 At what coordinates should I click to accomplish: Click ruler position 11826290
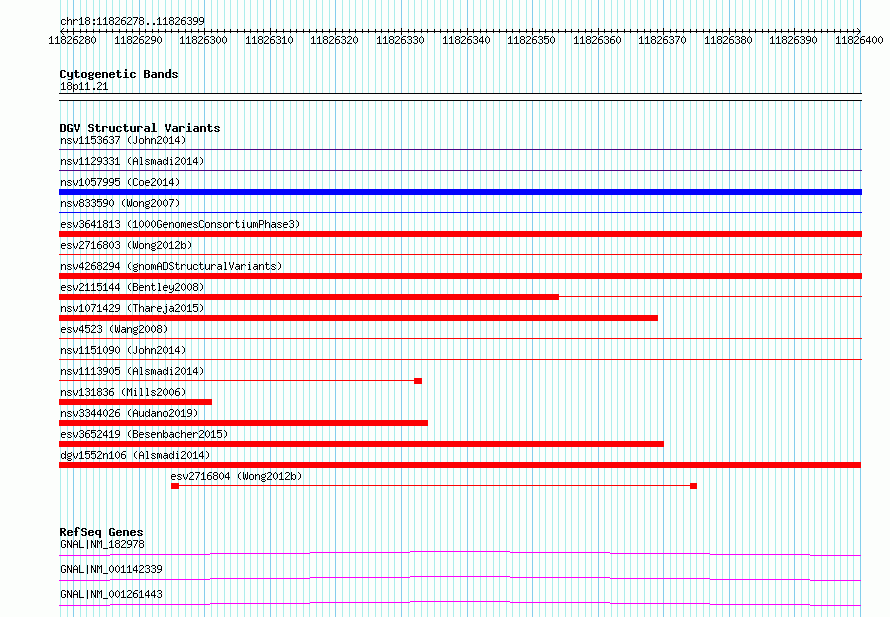click(138, 40)
